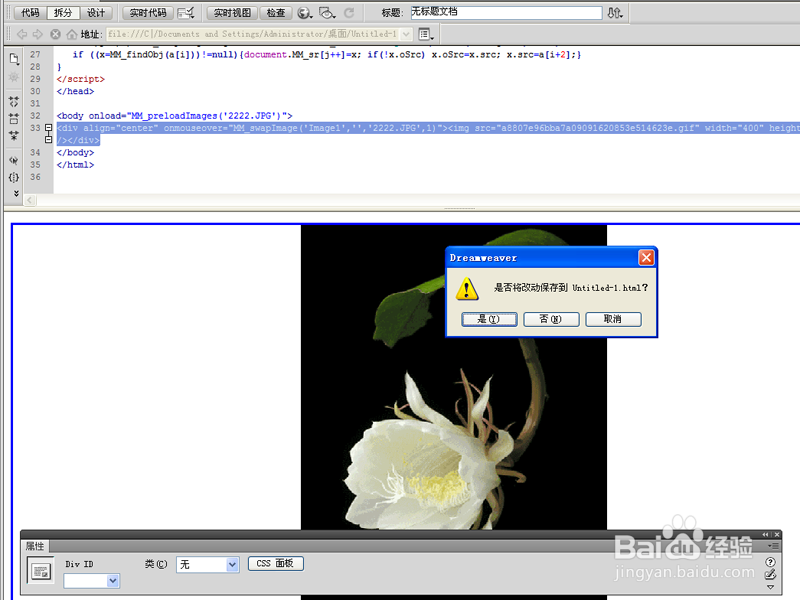
Task: Close the properties panel
Action: click(777, 534)
